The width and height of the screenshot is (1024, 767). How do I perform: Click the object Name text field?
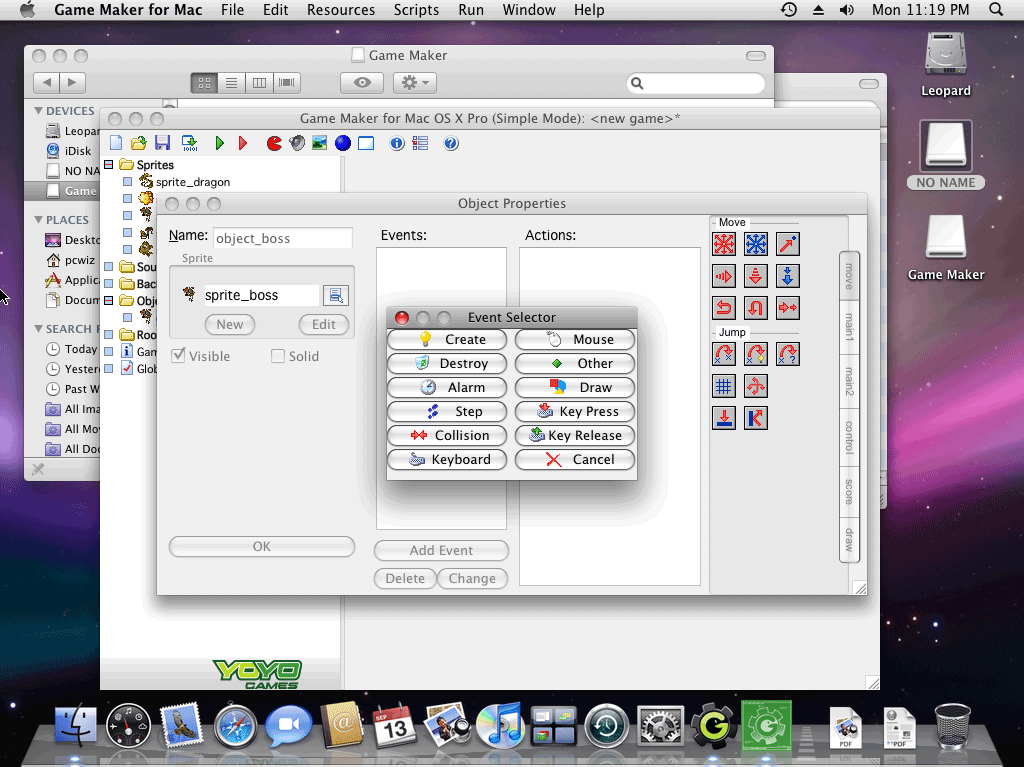click(x=283, y=238)
